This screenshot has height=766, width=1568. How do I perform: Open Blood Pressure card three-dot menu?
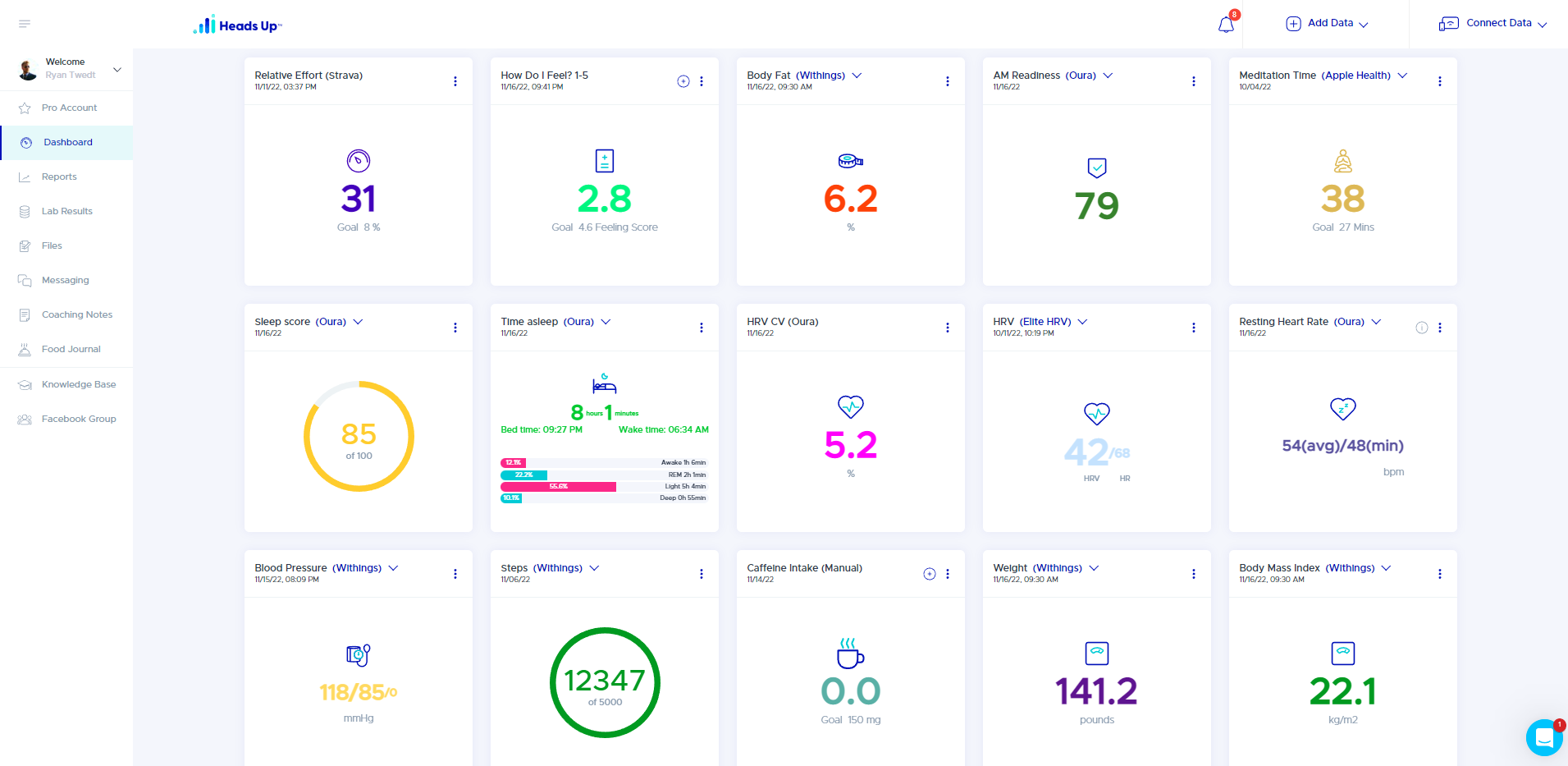[455, 574]
